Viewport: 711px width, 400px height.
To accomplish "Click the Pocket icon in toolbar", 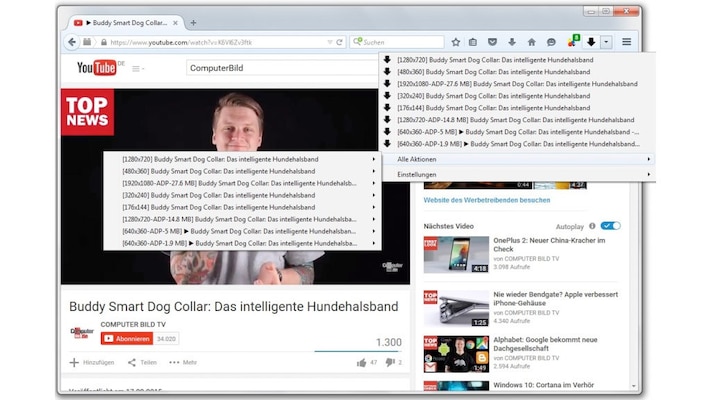I will (x=493, y=42).
